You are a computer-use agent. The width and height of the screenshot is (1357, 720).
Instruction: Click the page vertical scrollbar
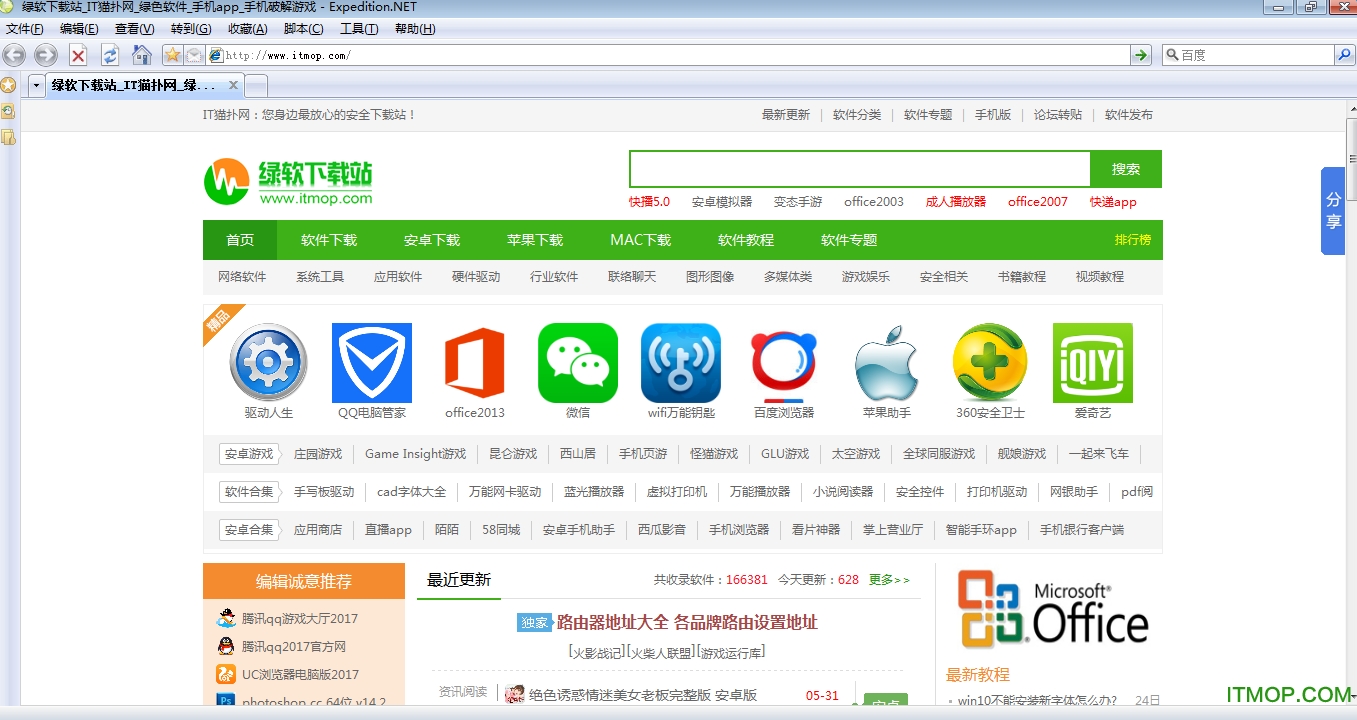tap(1351, 400)
